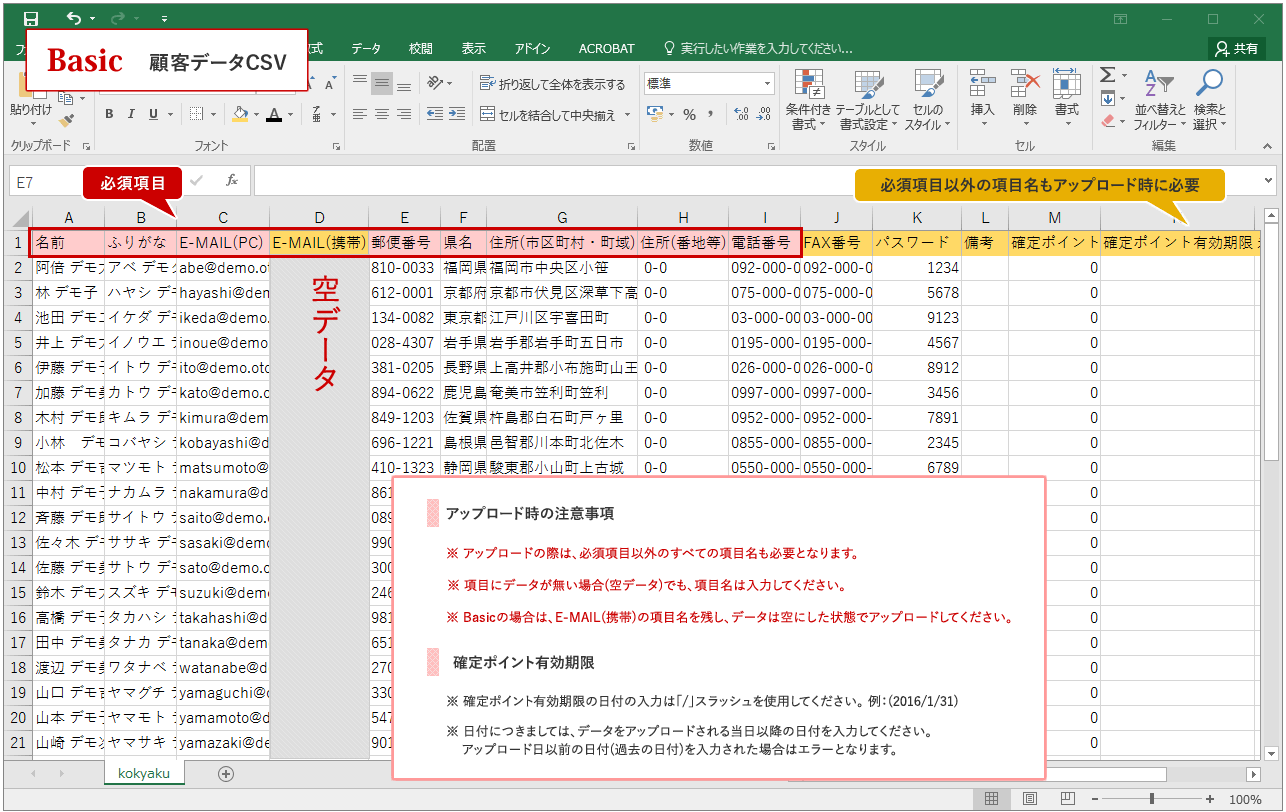Center text horizontally
Screen dimensions: 1286x812
pyautogui.click(x=381, y=114)
